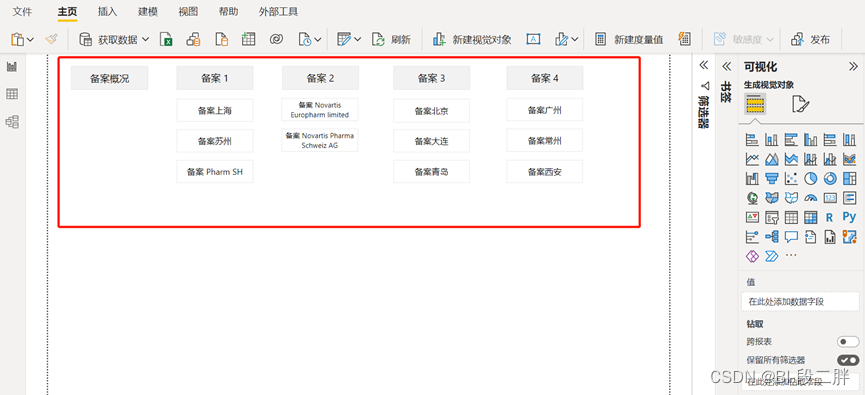Open the 主页 ribbon tab
The height and width of the screenshot is (395, 865).
click(x=67, y=11)
